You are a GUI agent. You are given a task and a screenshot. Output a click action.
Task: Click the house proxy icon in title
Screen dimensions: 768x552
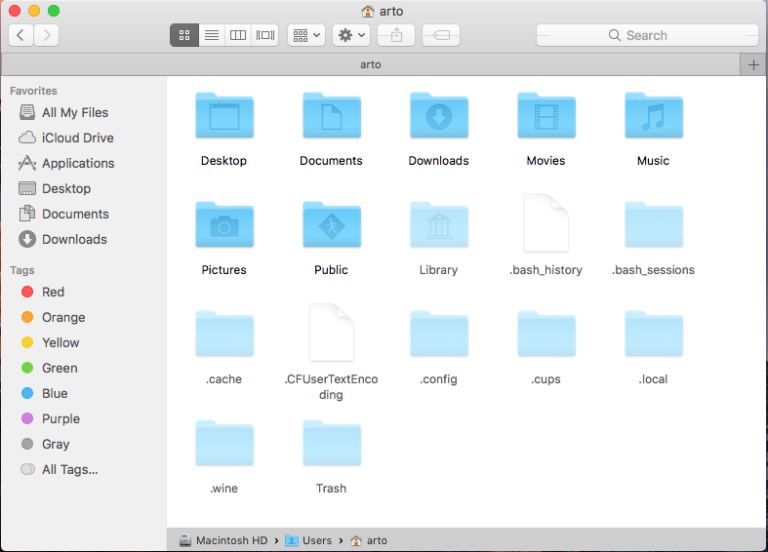(367, 11)
